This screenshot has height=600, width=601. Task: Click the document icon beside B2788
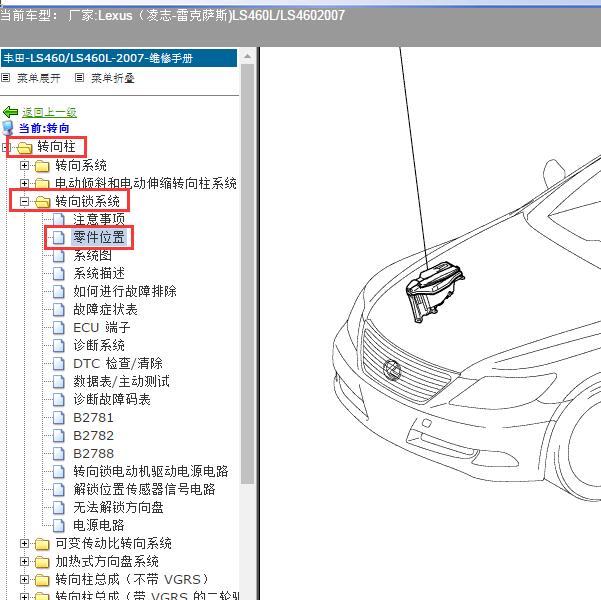(59, 454)
